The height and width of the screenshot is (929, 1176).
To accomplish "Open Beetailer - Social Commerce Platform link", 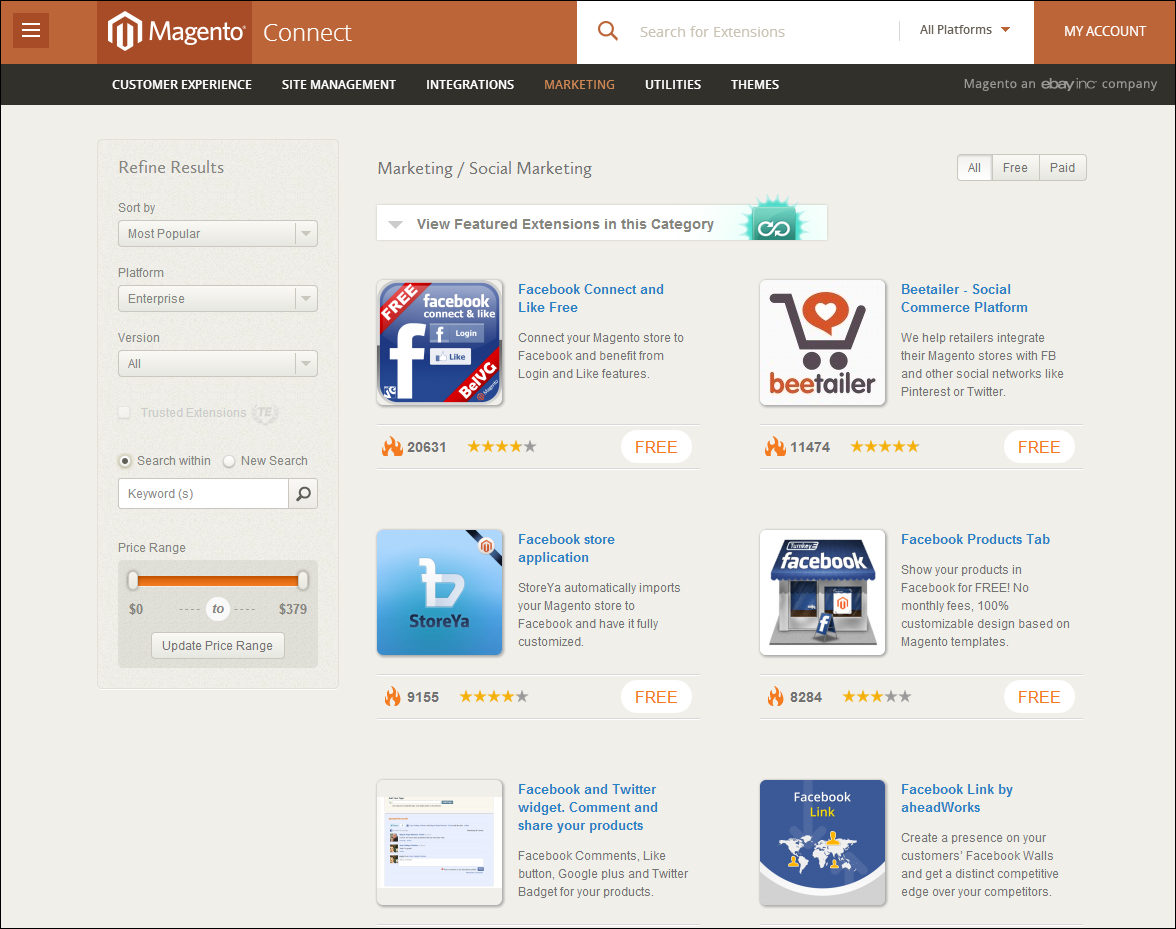I will click(x=964, y=298).
